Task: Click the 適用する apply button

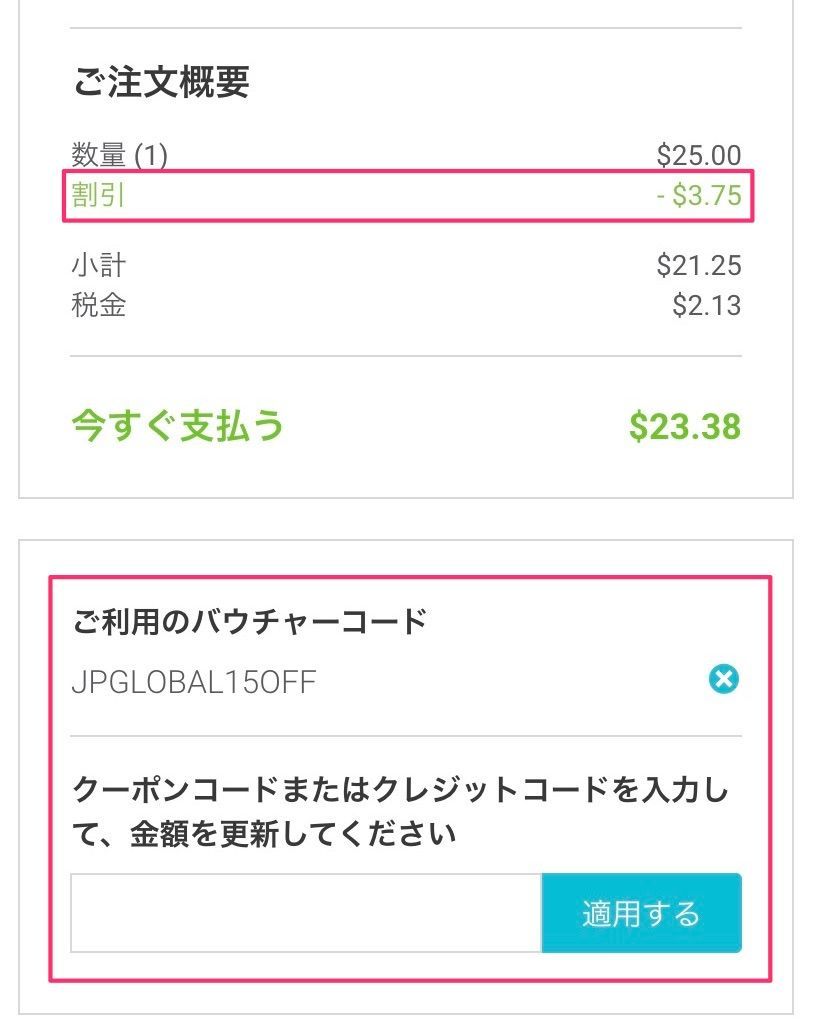Action: pyautogui.click(x=641, y=913)
